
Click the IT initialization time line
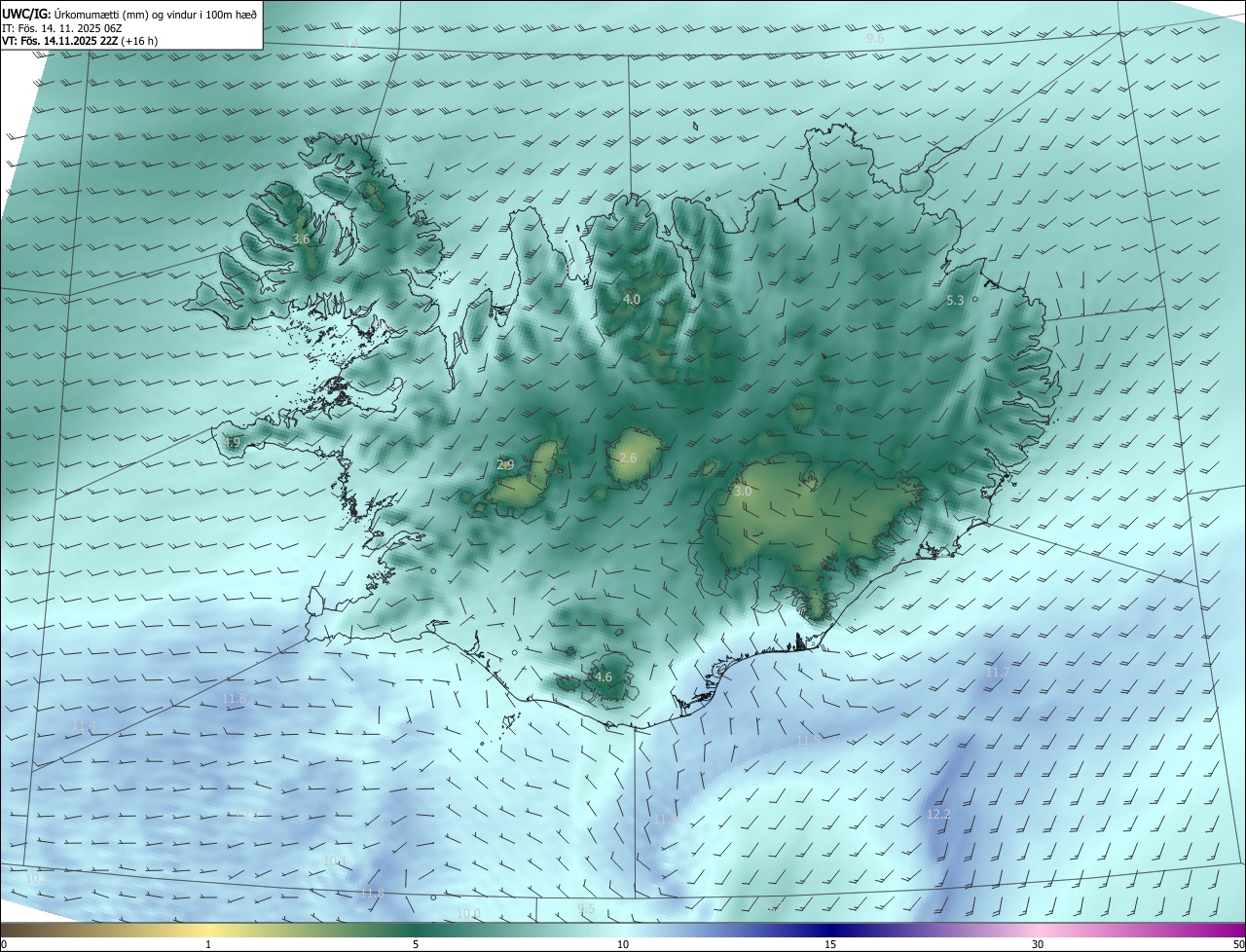(62, 28)
